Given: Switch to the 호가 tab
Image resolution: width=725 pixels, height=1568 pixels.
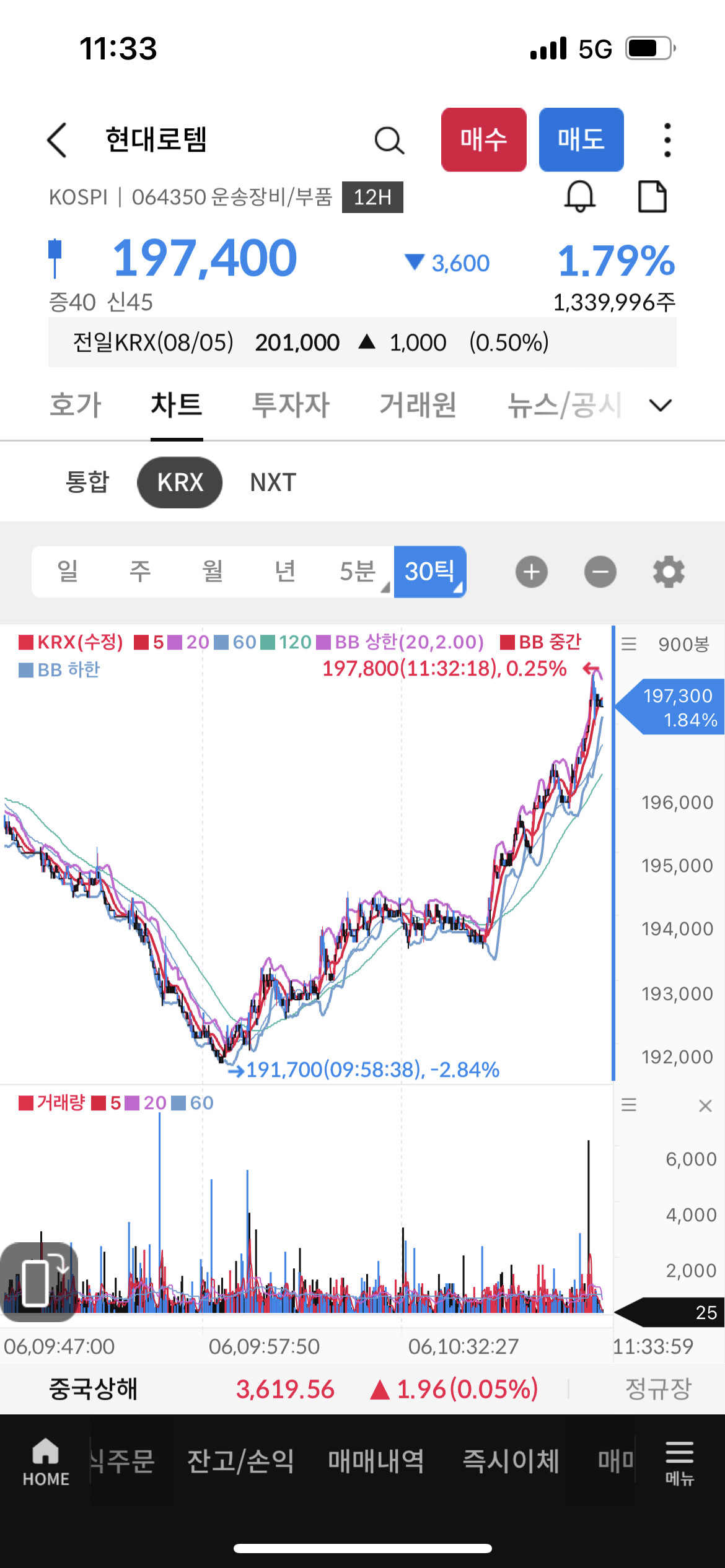Looking at the screenshot, I should pyautogui.click(x=76, y=406).
